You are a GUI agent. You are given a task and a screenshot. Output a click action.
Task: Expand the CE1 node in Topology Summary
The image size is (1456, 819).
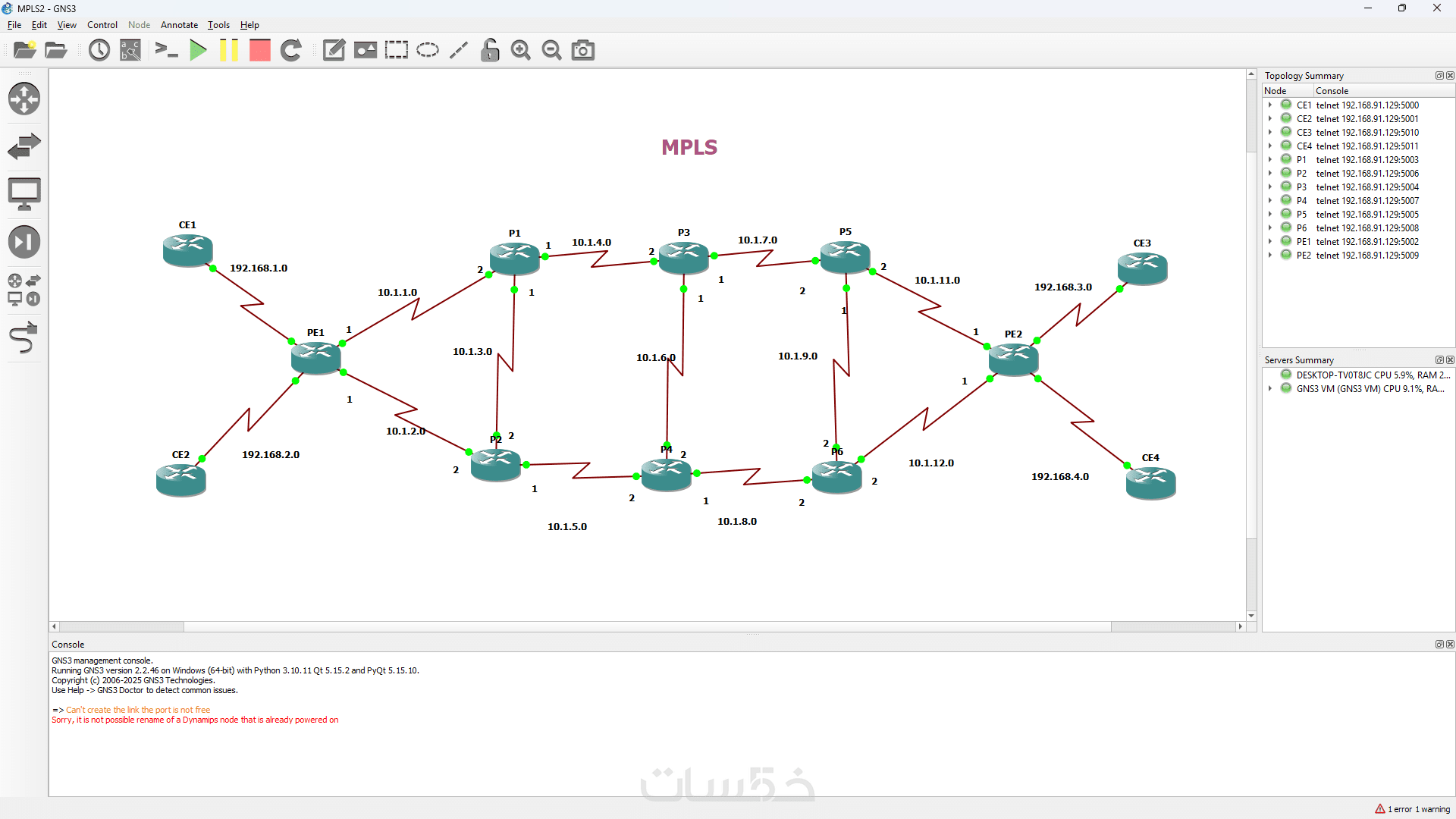pyautogui.click(x=1270, y=105)
